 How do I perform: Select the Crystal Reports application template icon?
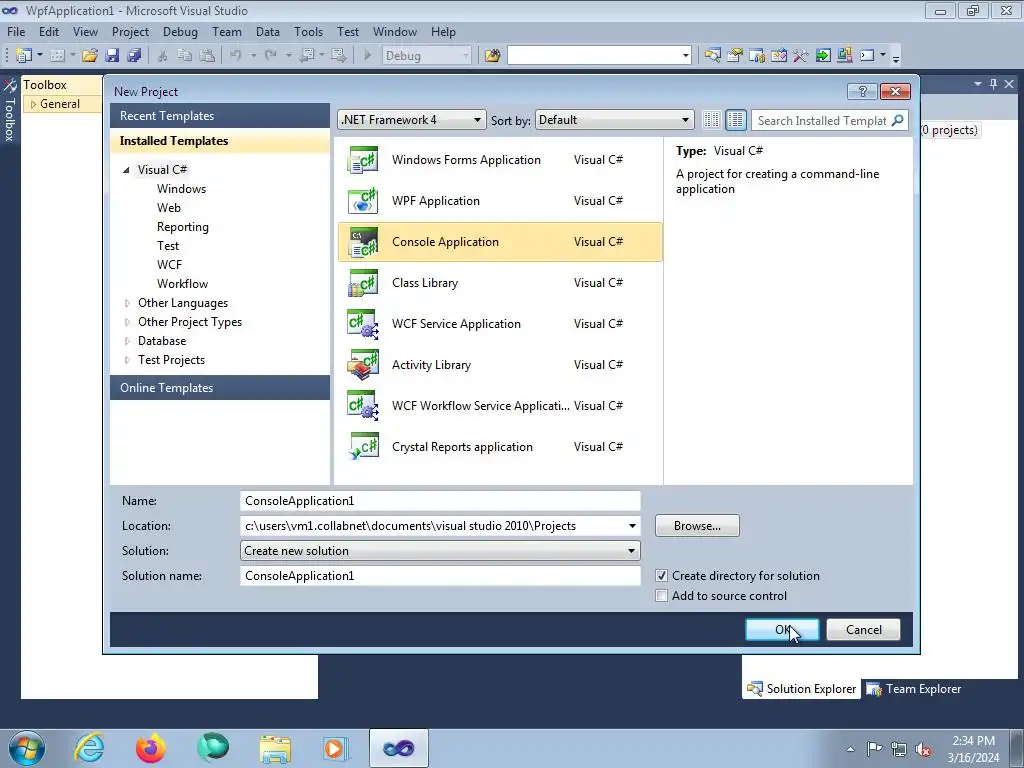pos(362,447)
